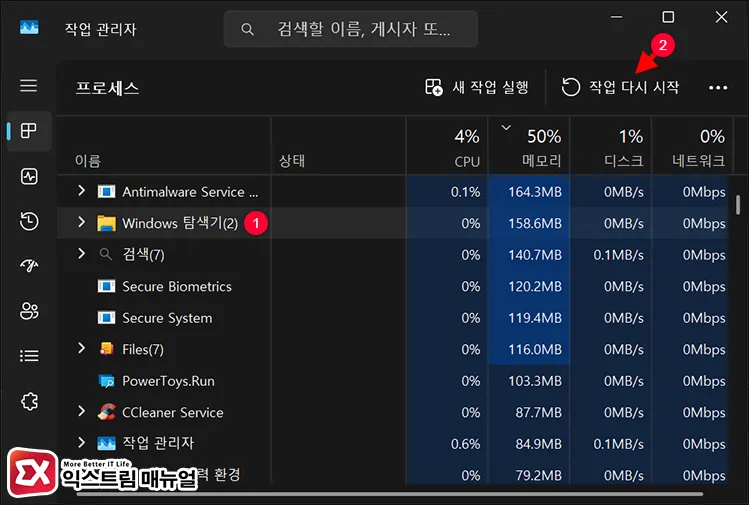
Task: Click the 116.0MB memory value
Action: (535, 350)
